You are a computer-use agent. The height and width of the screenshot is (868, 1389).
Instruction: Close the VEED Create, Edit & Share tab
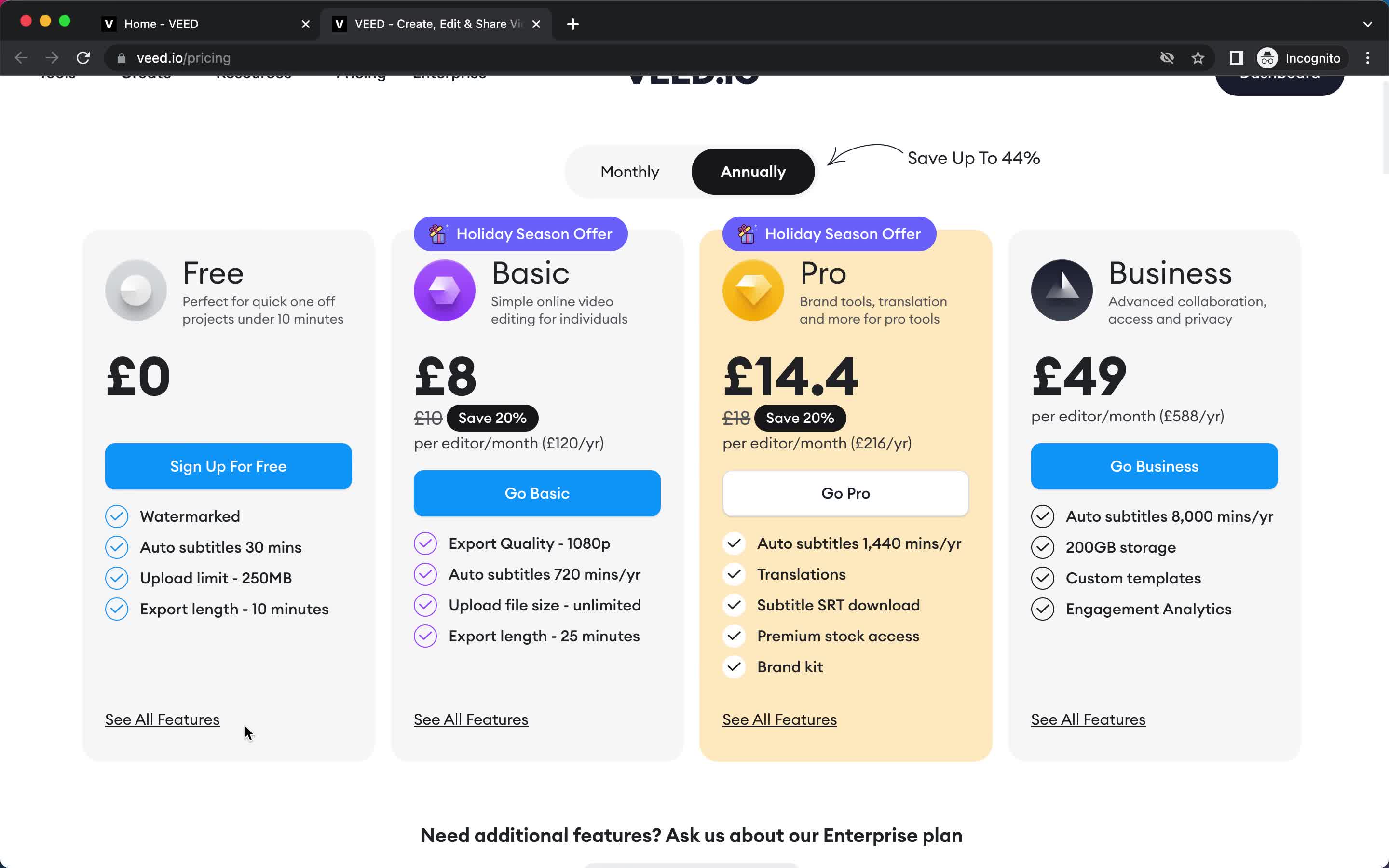point(536,24)
